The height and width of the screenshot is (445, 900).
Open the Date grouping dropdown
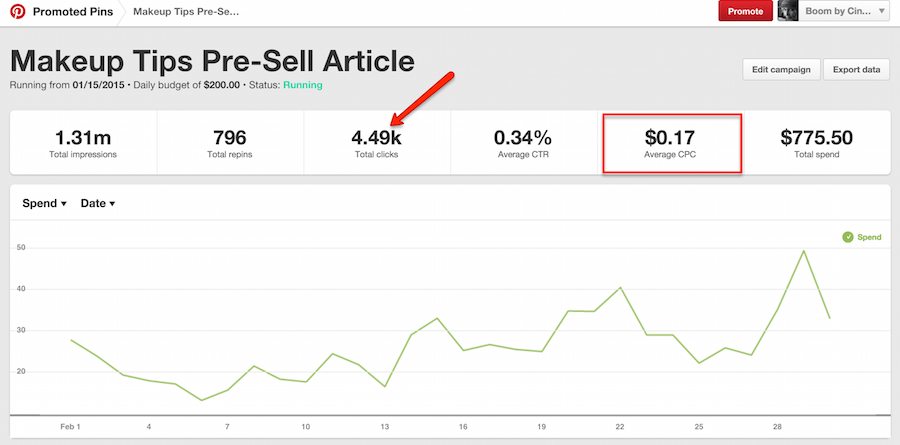[x=98, y=203]
